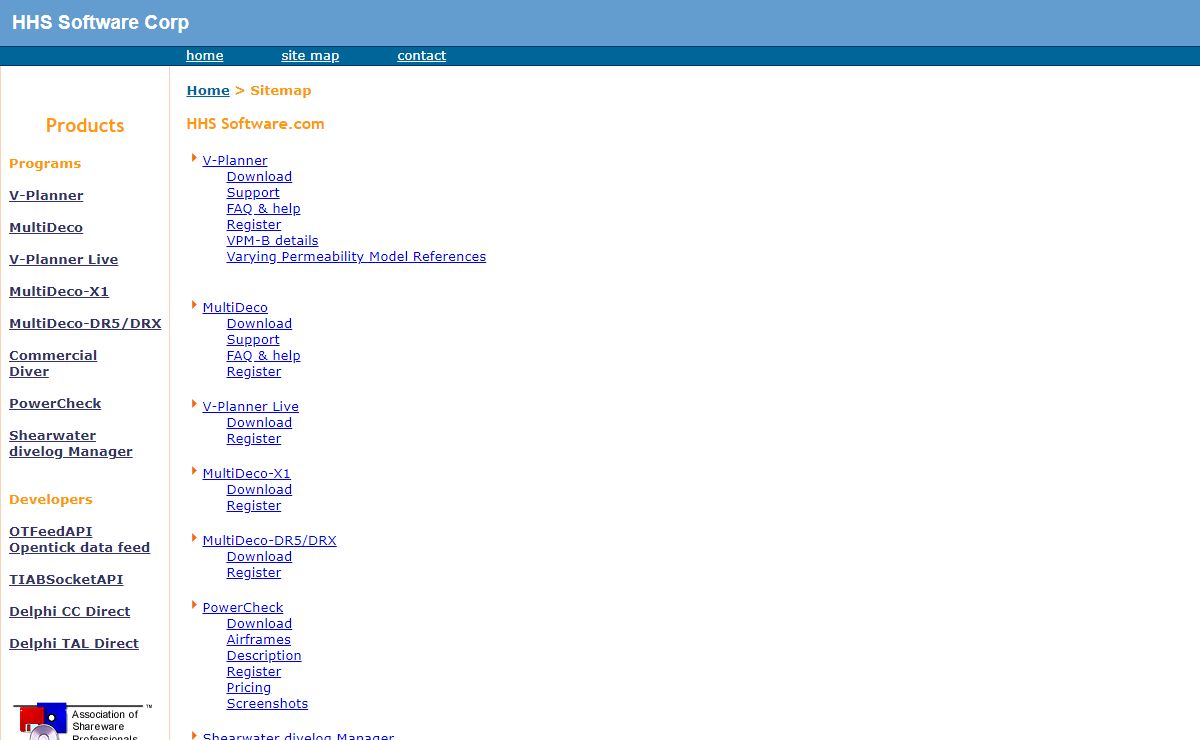Click FAQ & help under MultiDeco
Image resolution: width=1200 pixels, height=740 pixels.
263,355
